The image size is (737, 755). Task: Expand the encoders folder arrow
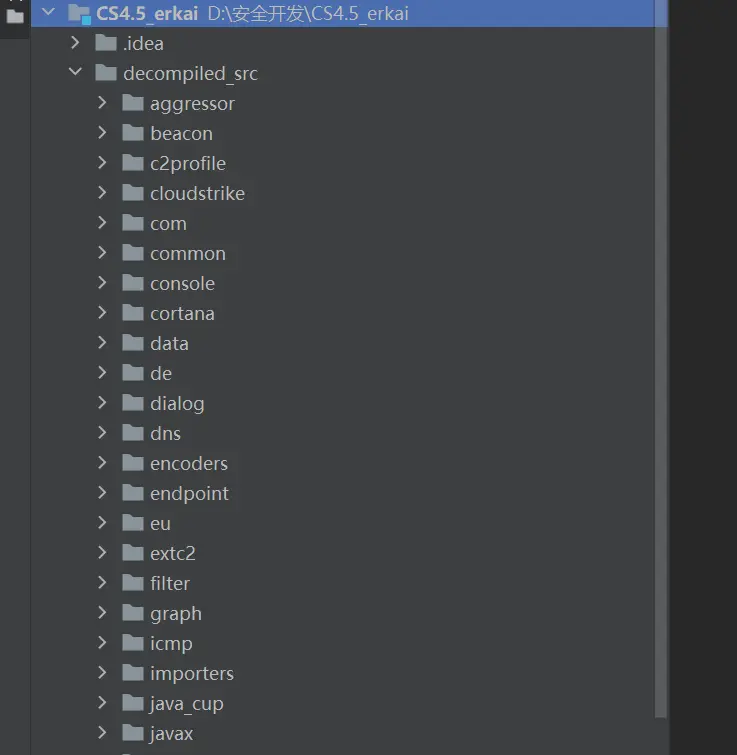pos(102,463)
